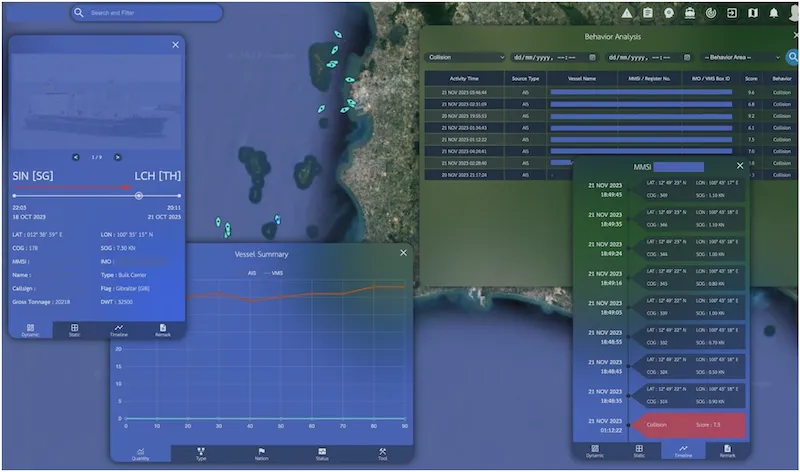Click the vessel photo thumbnail
800x472 pixels.
coord(96,101)
